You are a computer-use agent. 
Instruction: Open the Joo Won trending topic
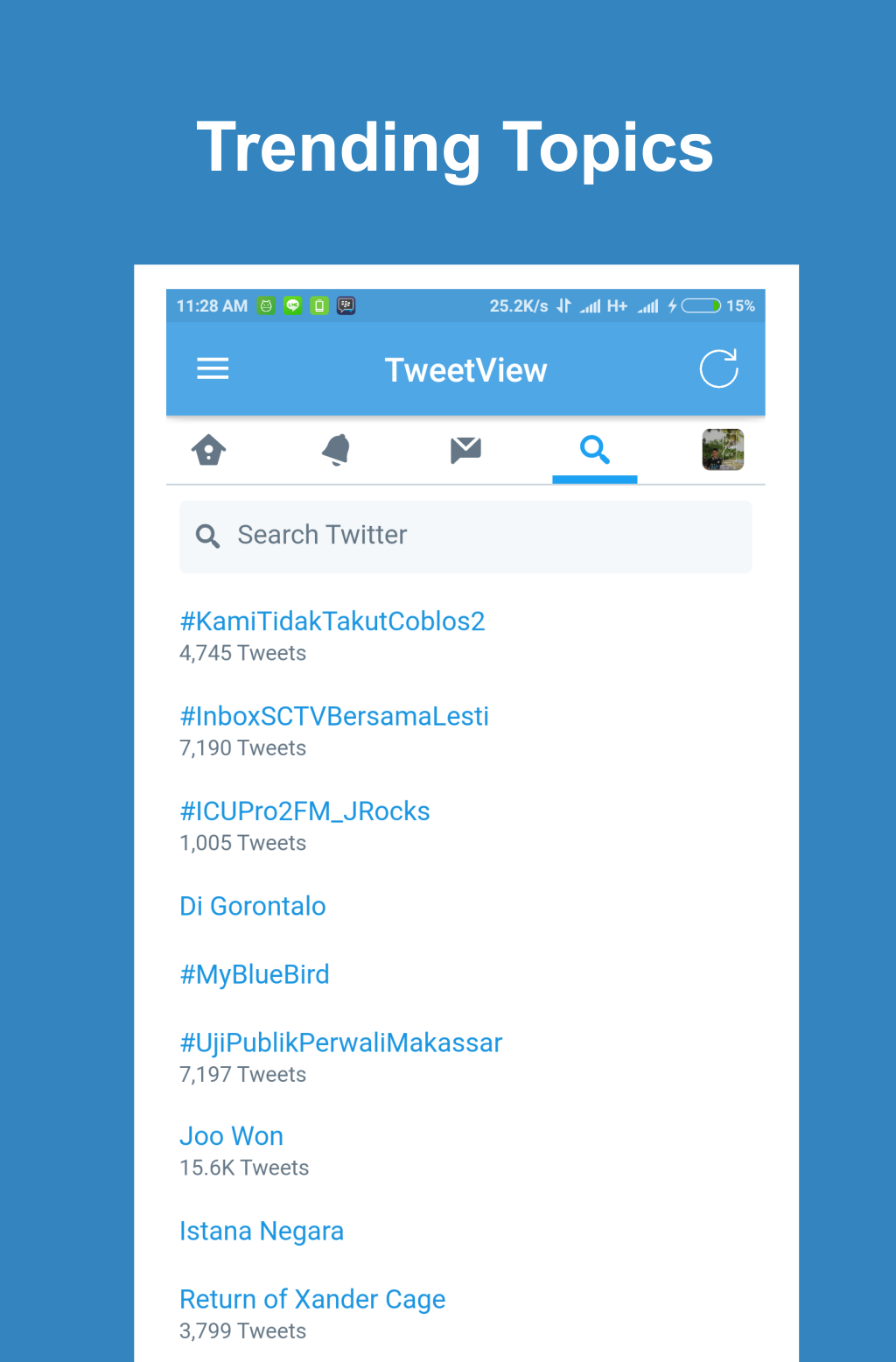click(232, 1136)
